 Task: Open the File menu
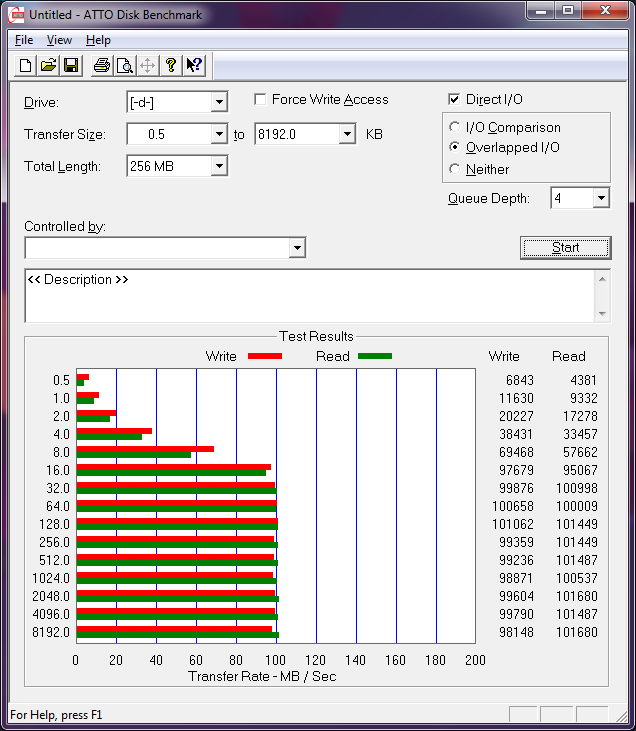(24, 40)
